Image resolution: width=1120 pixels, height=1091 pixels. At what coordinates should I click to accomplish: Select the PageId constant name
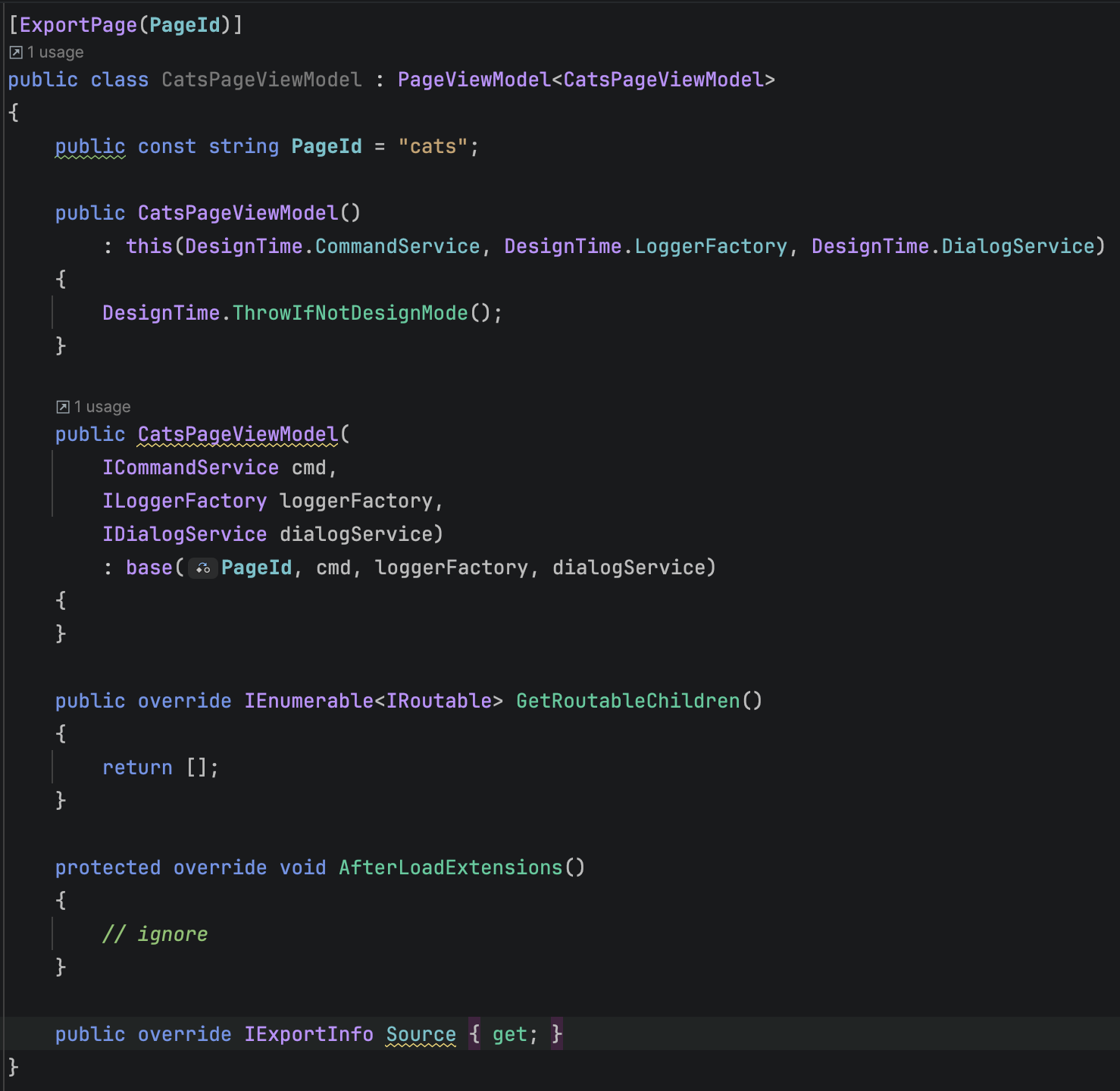click(x=326, y=146)
